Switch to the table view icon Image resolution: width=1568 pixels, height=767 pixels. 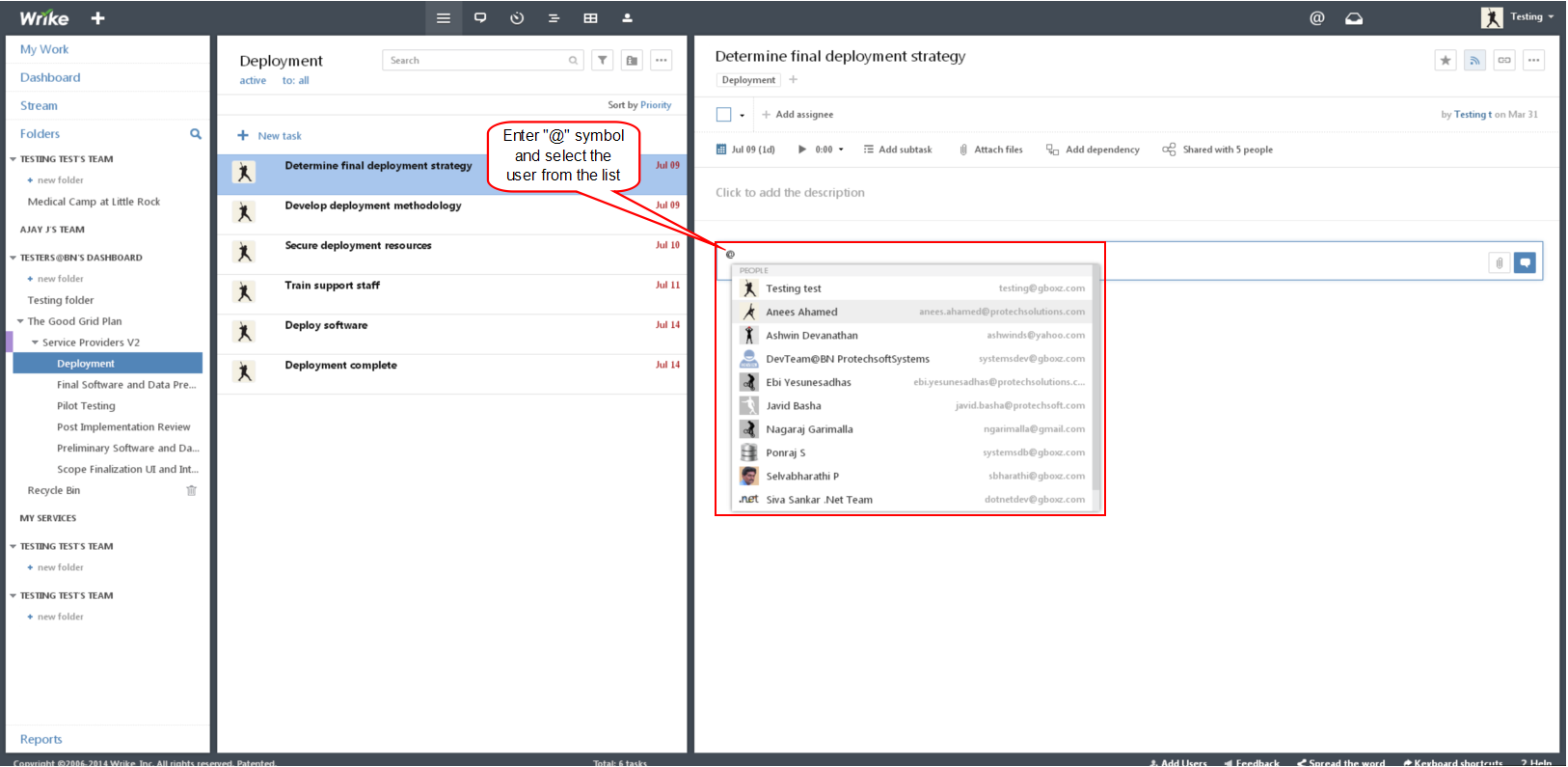(590, 18)
